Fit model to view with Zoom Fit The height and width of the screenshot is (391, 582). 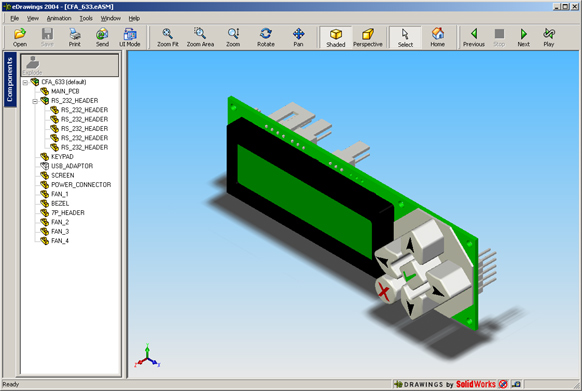click(168, 37)
